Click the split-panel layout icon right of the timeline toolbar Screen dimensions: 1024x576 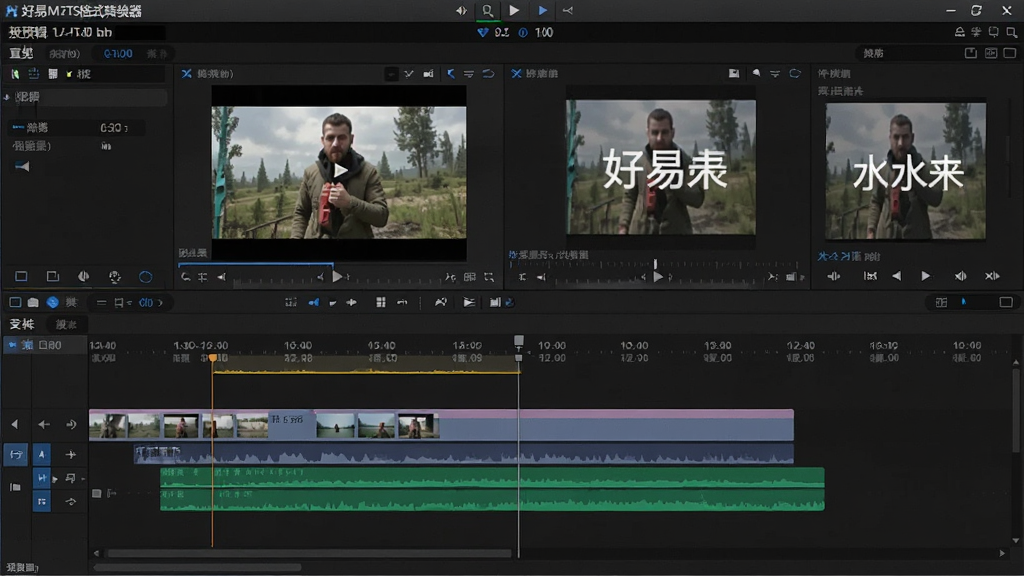(x=941, y=302)
